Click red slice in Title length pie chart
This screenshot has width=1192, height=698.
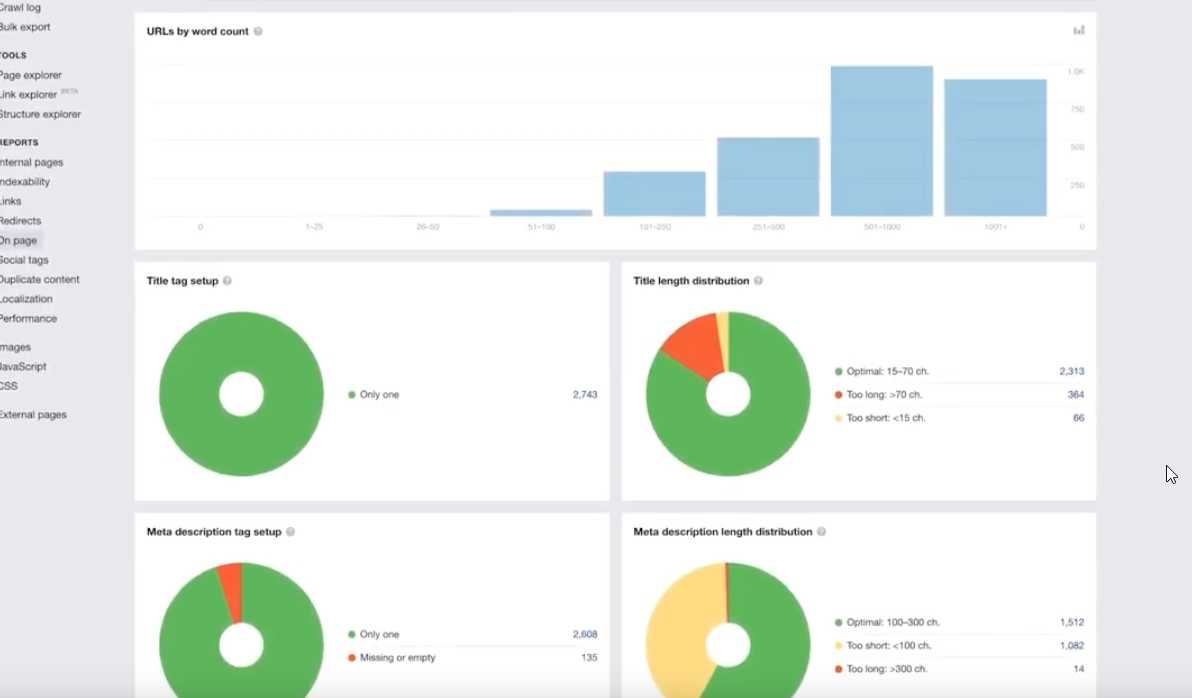pyautogui.click(x=692, y=346)
